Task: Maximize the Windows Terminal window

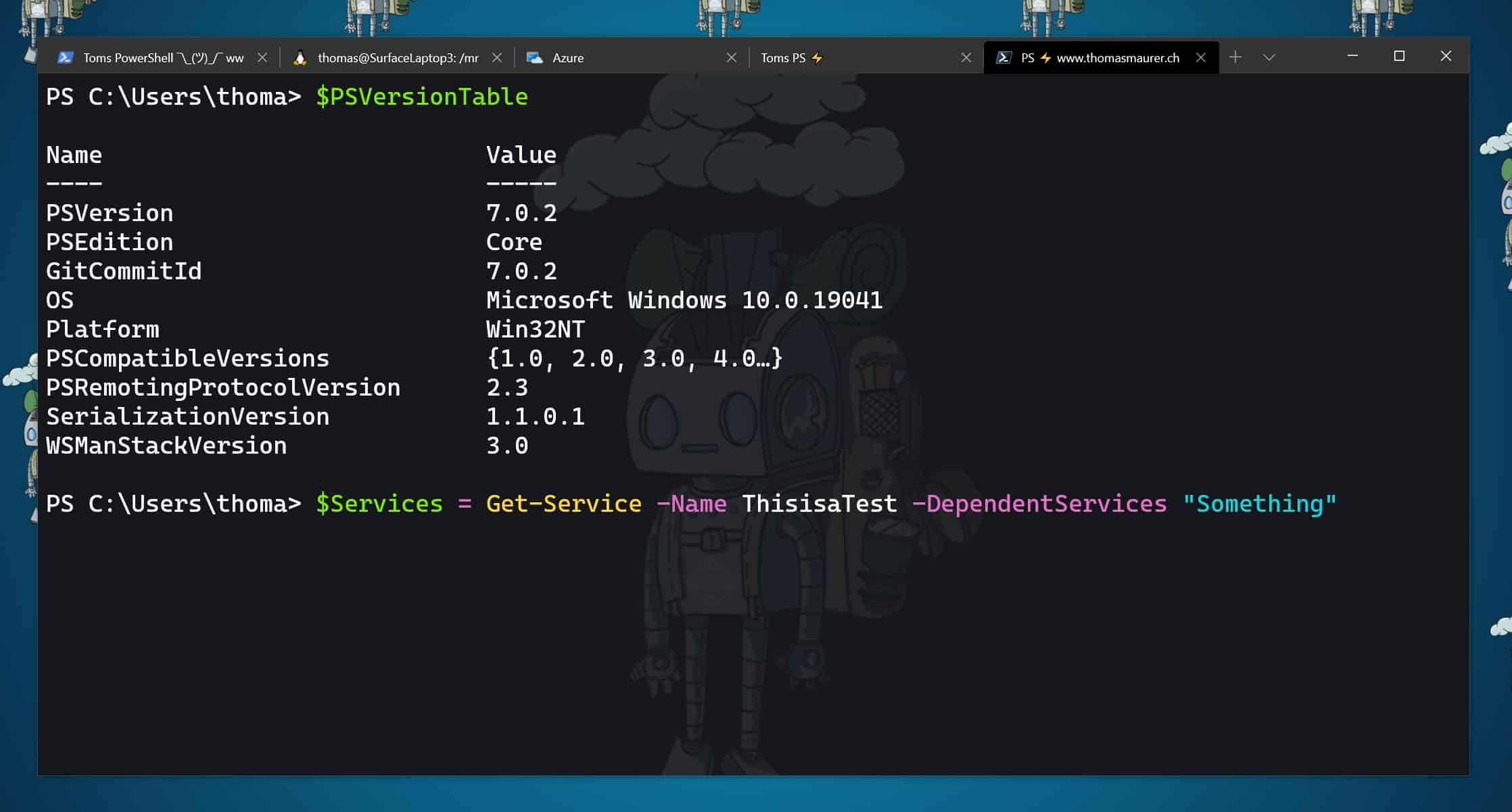Action: click(1399, 56)
